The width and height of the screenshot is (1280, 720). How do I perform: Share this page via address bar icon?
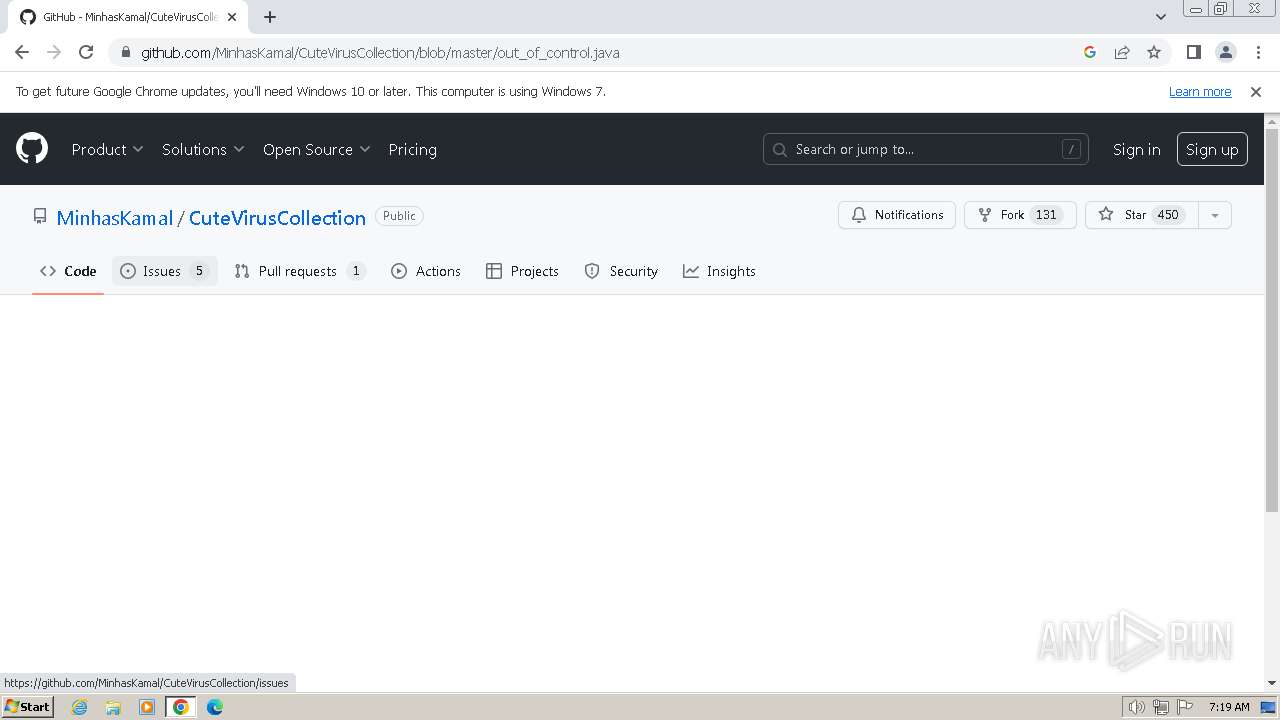pyautogui.click(x=1122, y=52)
